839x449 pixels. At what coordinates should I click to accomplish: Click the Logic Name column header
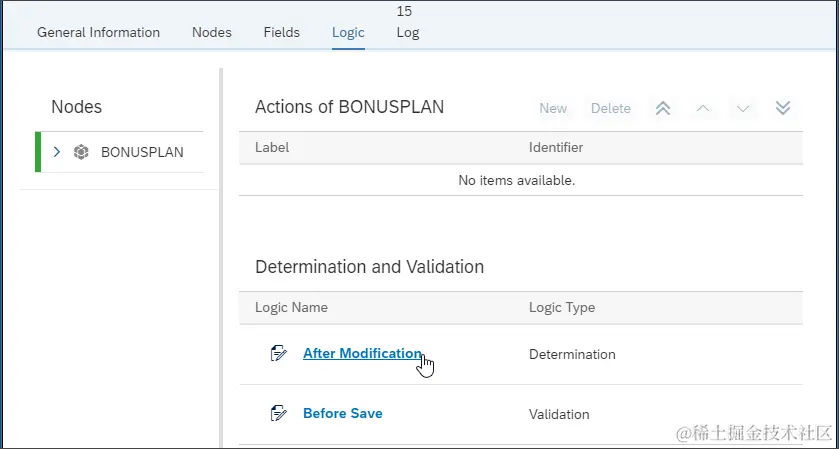click(291, 307)
